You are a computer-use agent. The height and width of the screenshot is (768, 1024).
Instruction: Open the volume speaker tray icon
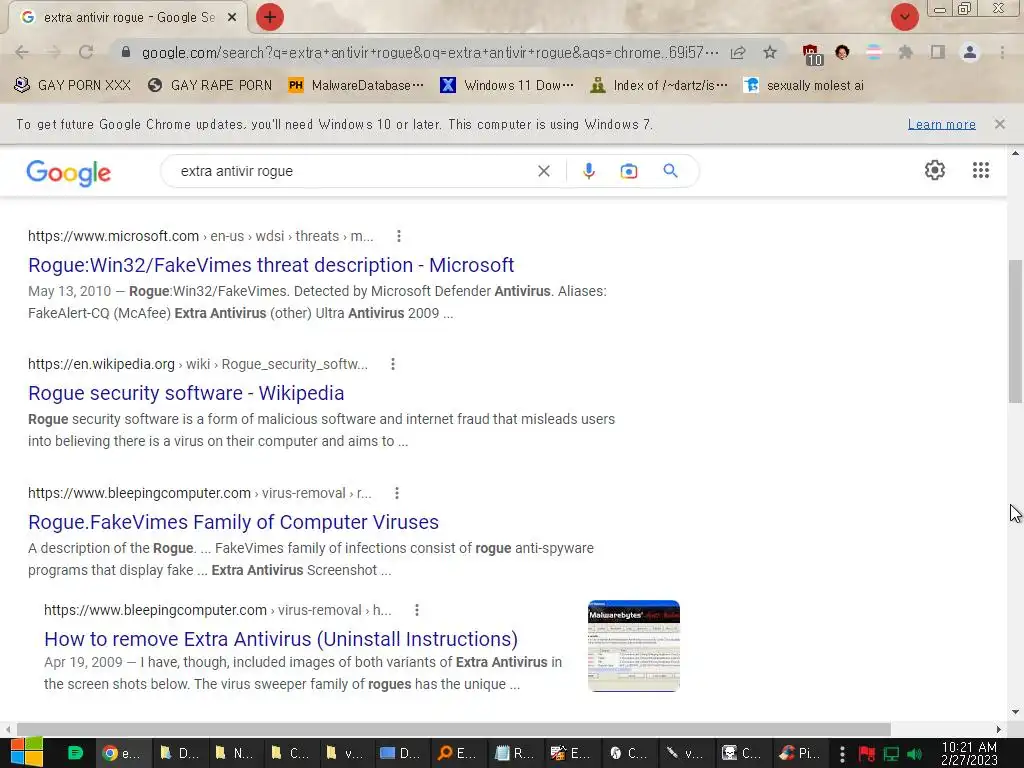coord(915,754)
